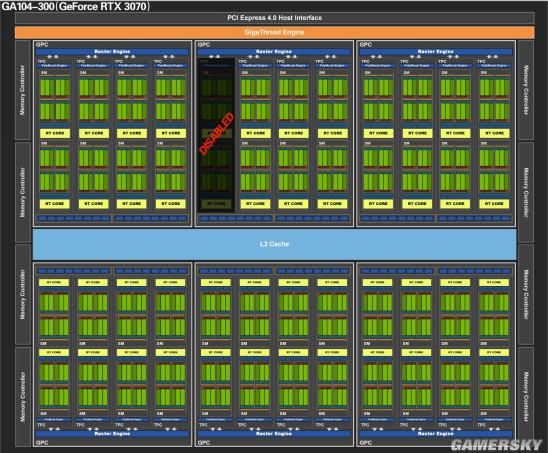
Task: Click the GA104-300 GeForce RTX 3070 title
Action: click(76, 6)
